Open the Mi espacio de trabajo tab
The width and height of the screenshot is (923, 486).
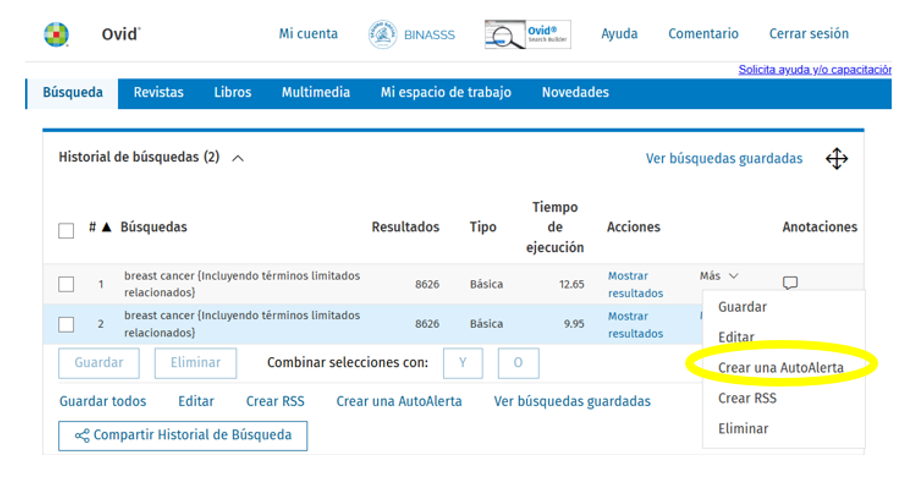click(x=445, y=92)
